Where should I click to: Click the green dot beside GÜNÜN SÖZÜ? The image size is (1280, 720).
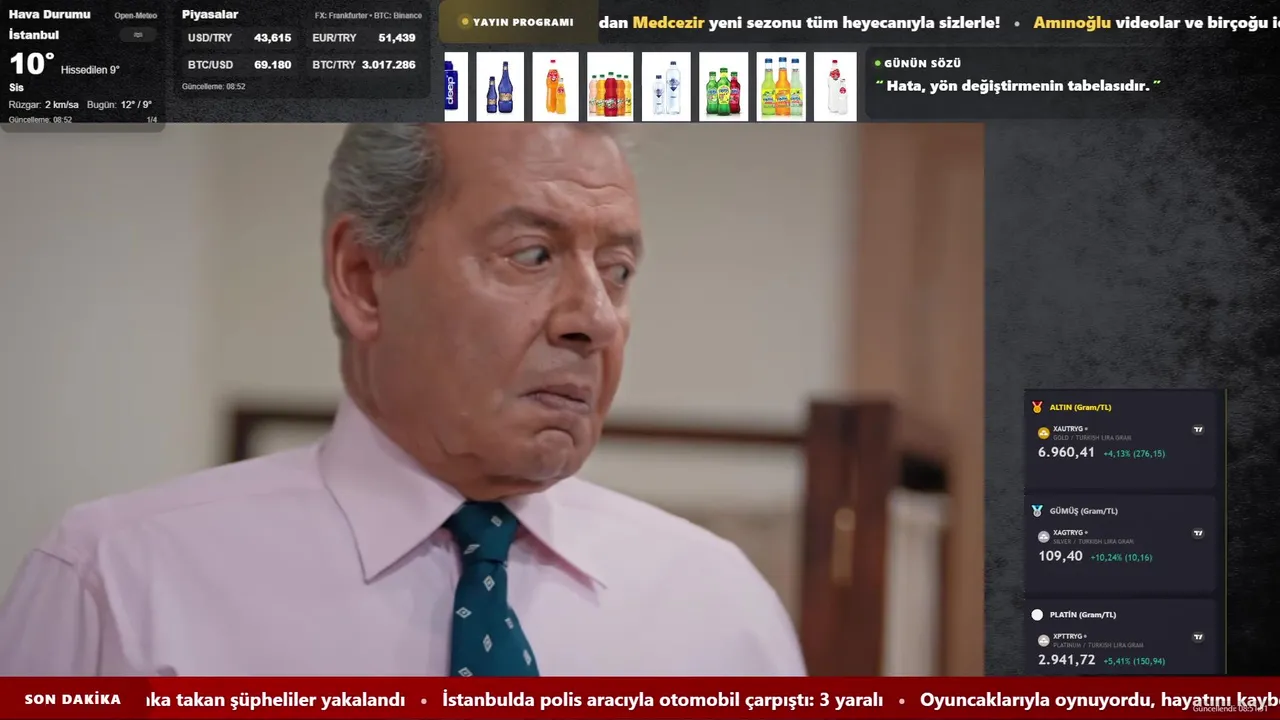pyautogui.click(x=878, y=63)
